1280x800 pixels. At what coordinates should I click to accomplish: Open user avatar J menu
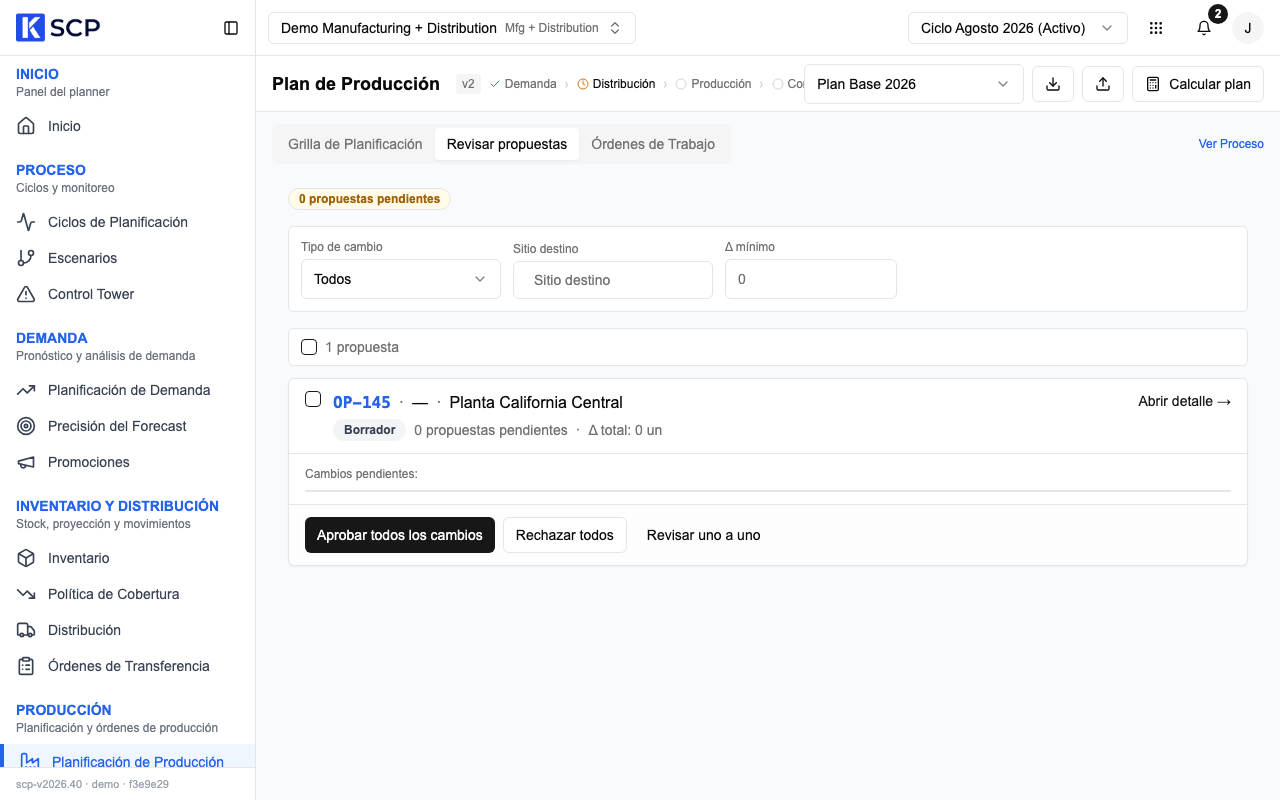(1248, 28)
